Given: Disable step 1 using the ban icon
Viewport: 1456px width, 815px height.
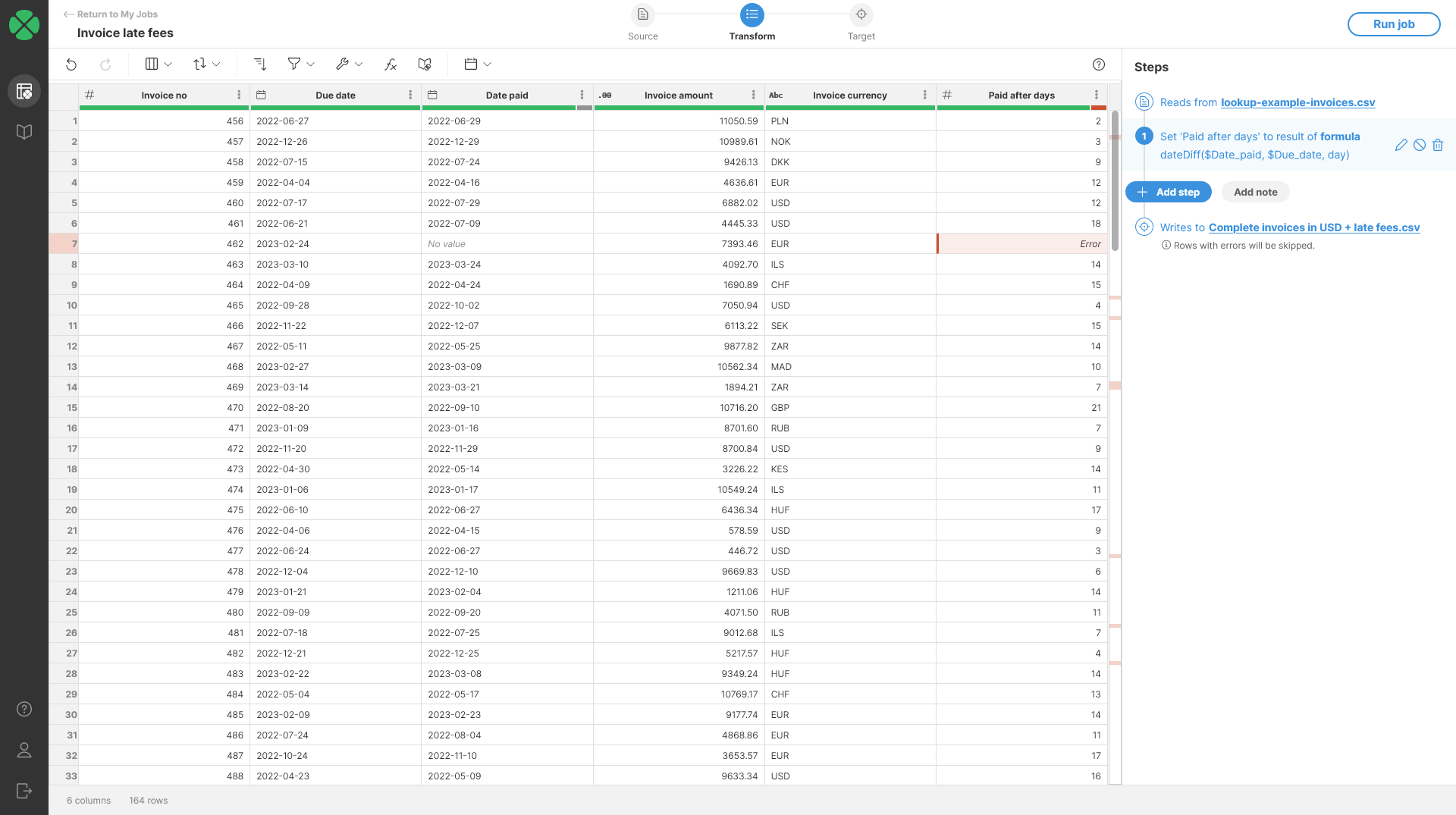Looking at the screenshot, I should tap(1419, 145).
